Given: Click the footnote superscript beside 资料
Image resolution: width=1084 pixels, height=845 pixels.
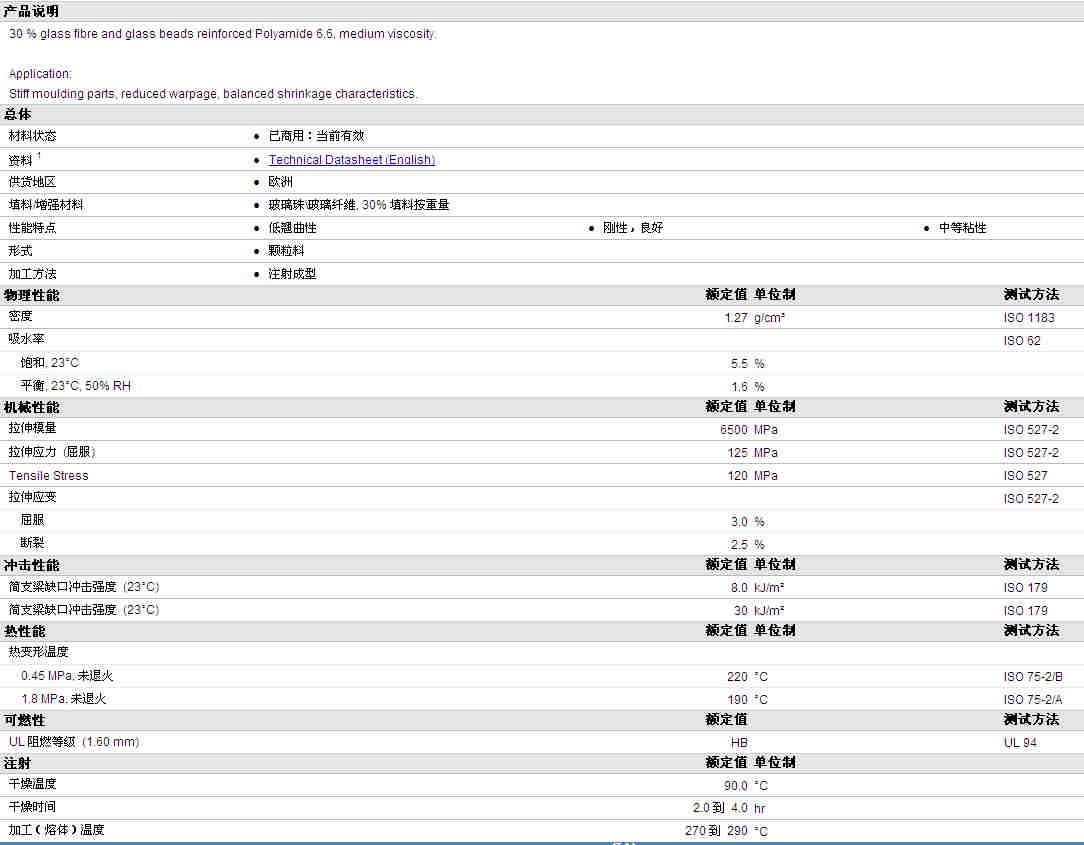Looking at the screenshot, I should tap(39, 156).
